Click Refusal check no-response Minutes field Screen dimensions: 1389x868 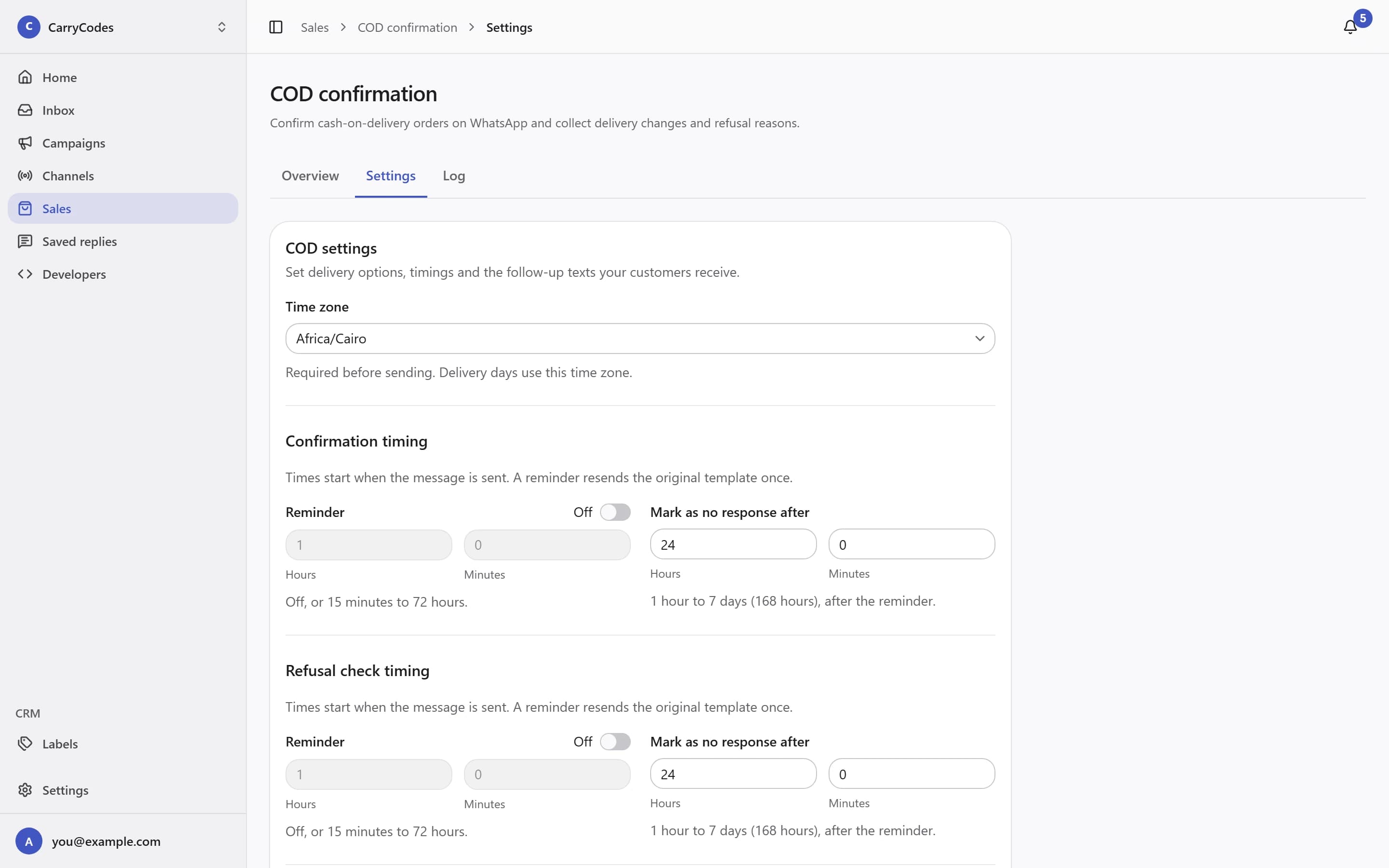pyautogui.click(x=912, y=774)
